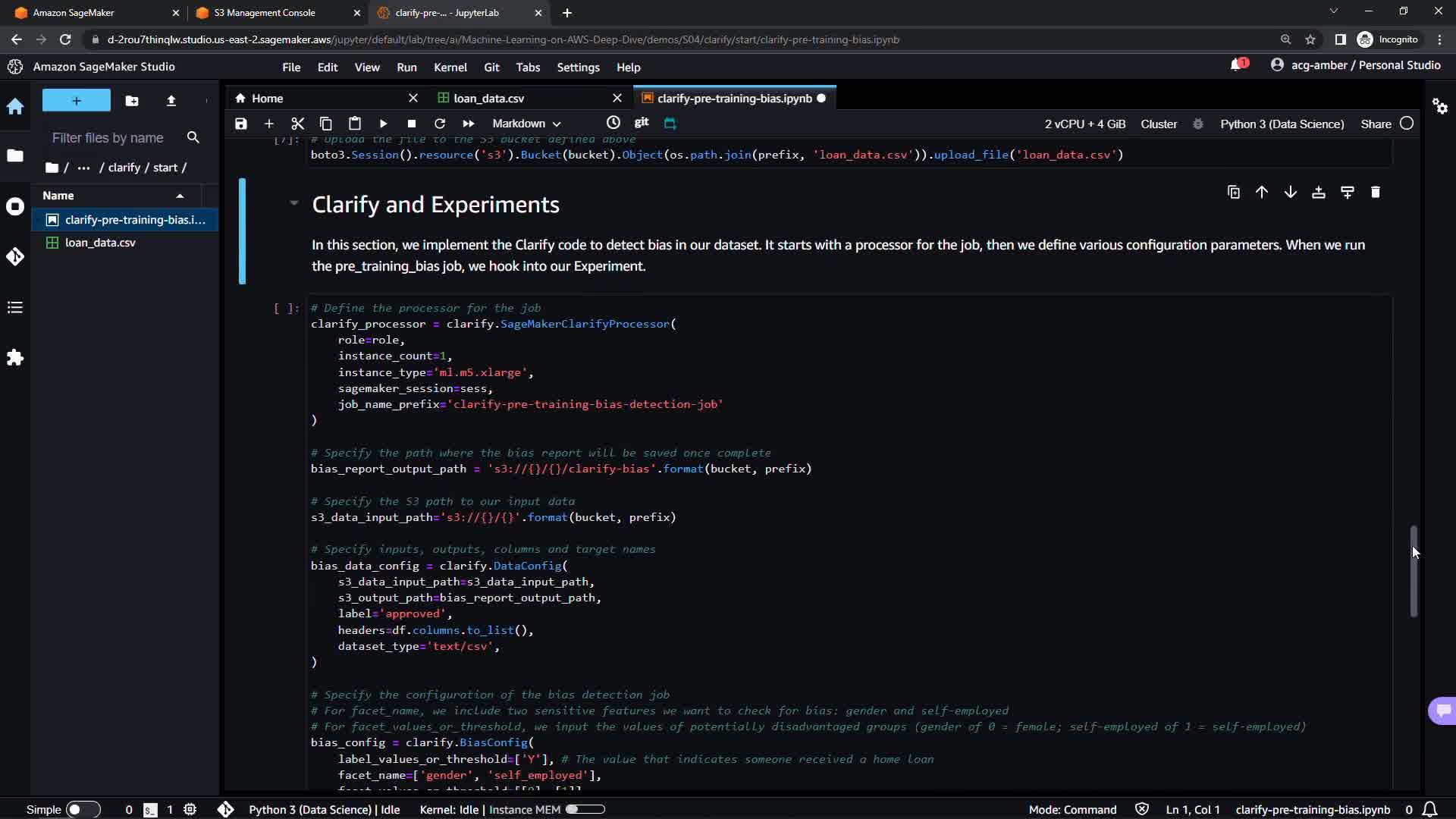Delete the selected cell using the trash icon
This screenshot has width=1456, height=819.
(1376, 193)
